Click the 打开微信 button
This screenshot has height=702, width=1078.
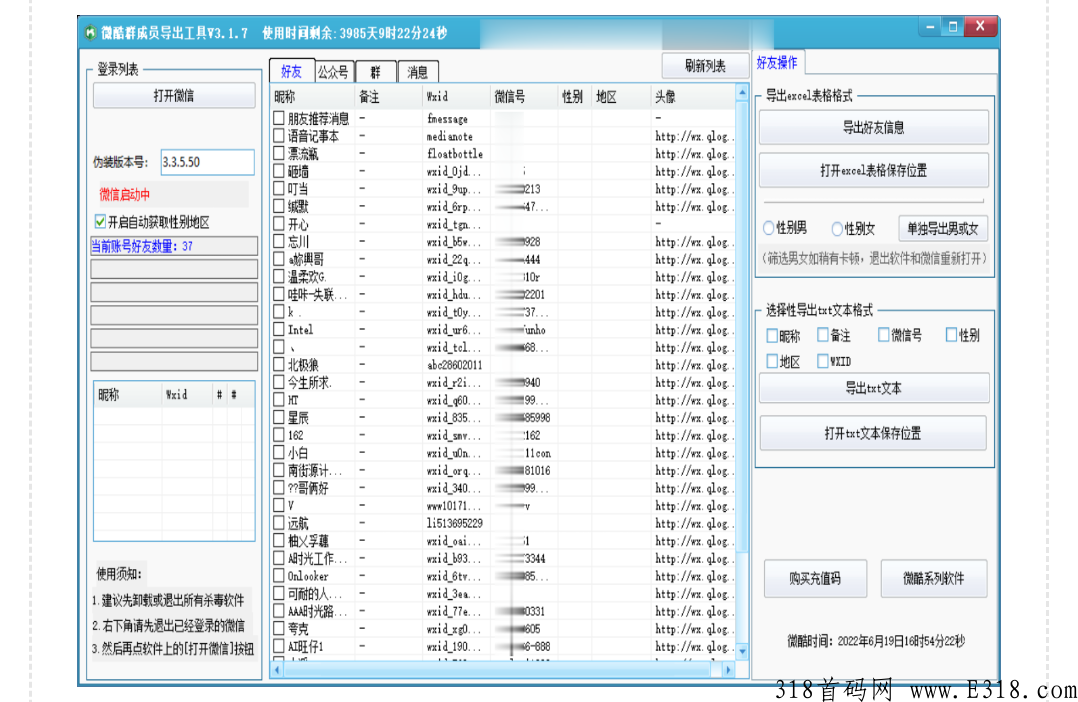point(174,96)
